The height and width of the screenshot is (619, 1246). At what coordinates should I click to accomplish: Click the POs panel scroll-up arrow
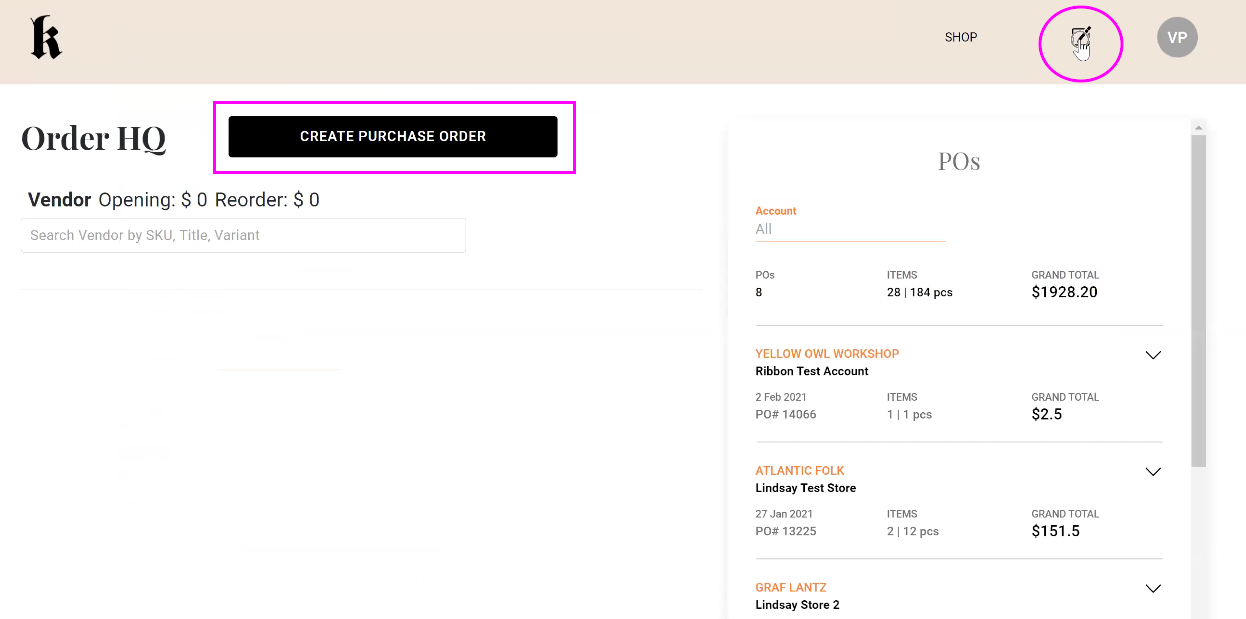(x=1198, y=127)
